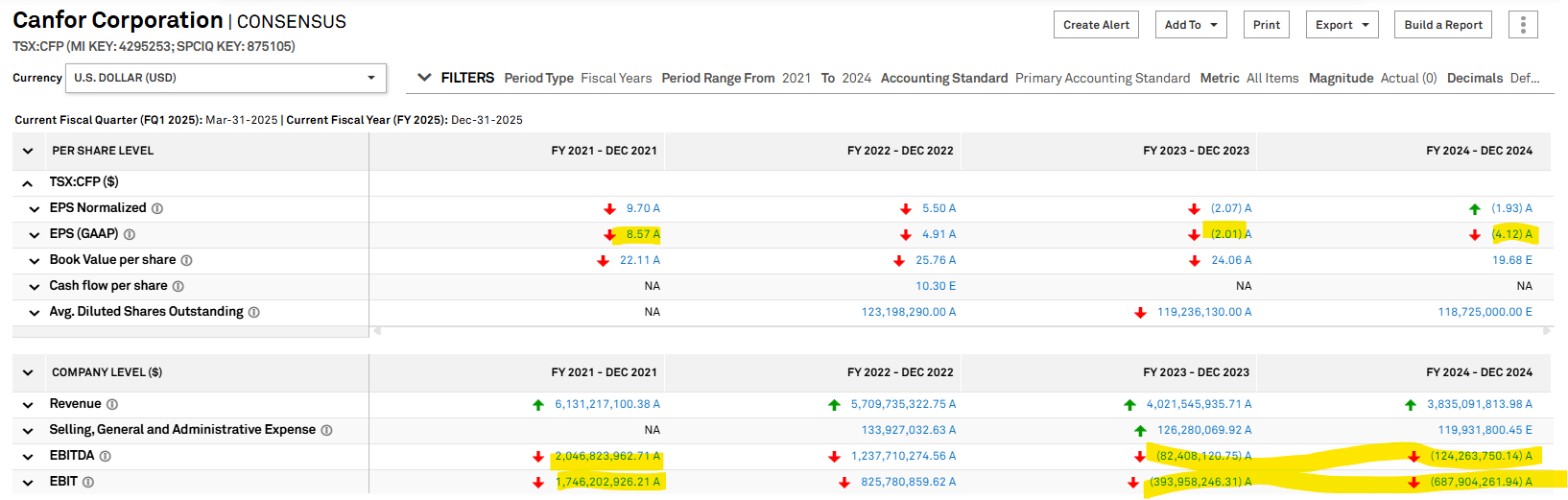
Task: Click the horizontal scrollbar under per share table
Action: coord(960,331)
